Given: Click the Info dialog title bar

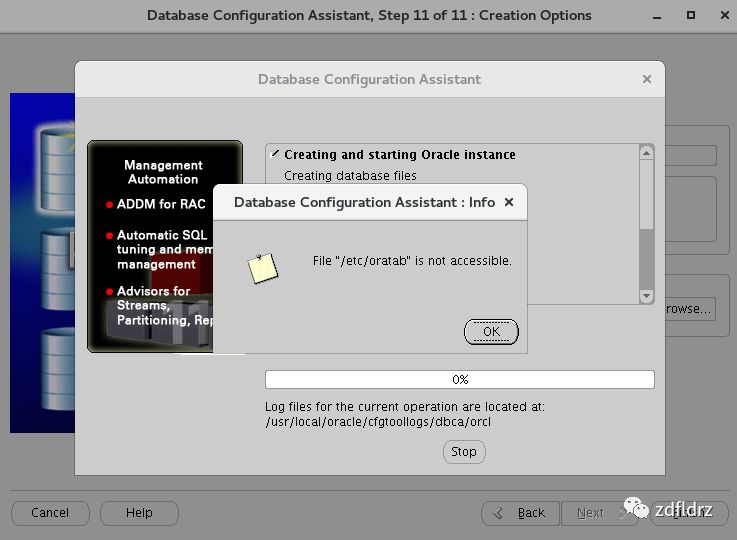Looking at the screenshot, I should pyautogui.click(x=370, y=202).
